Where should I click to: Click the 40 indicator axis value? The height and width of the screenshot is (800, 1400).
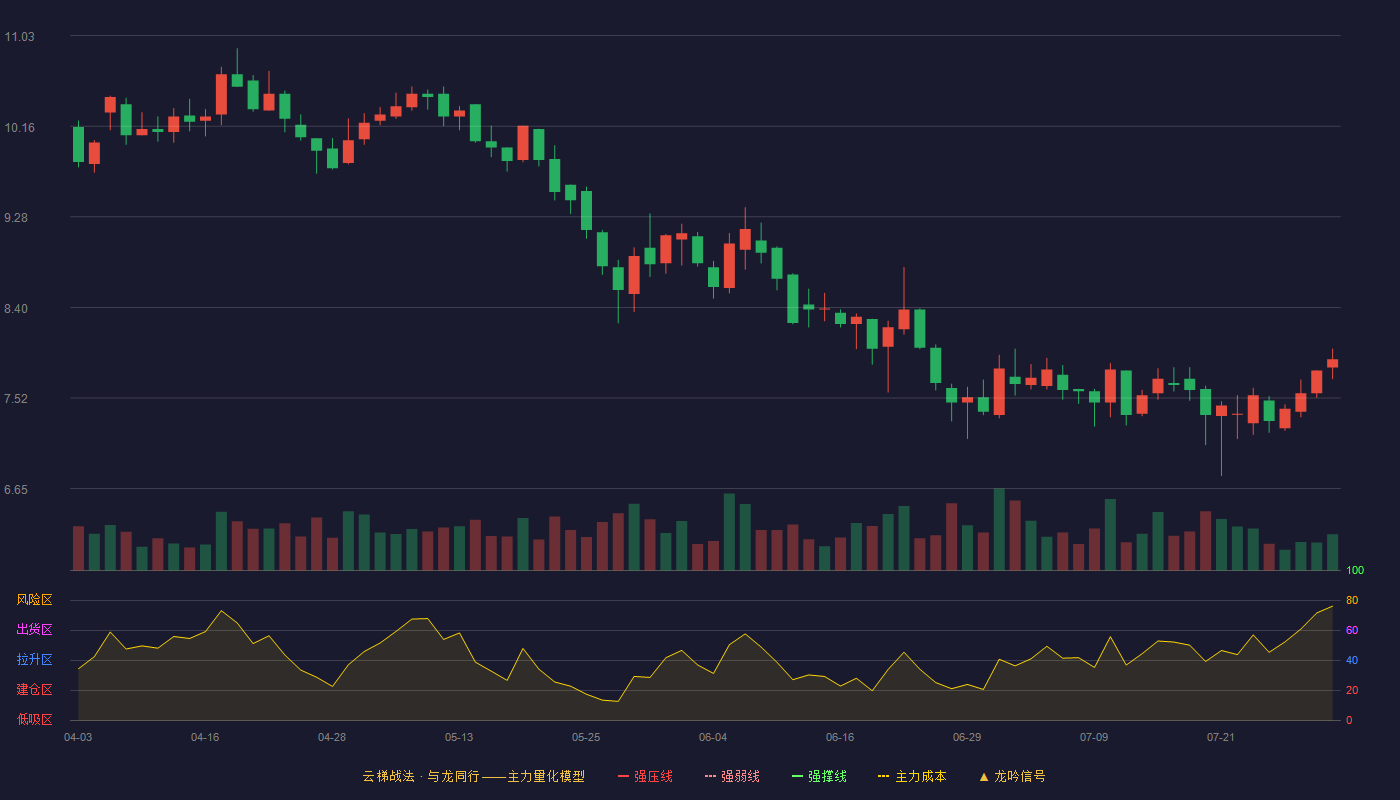coord(1352,660)
